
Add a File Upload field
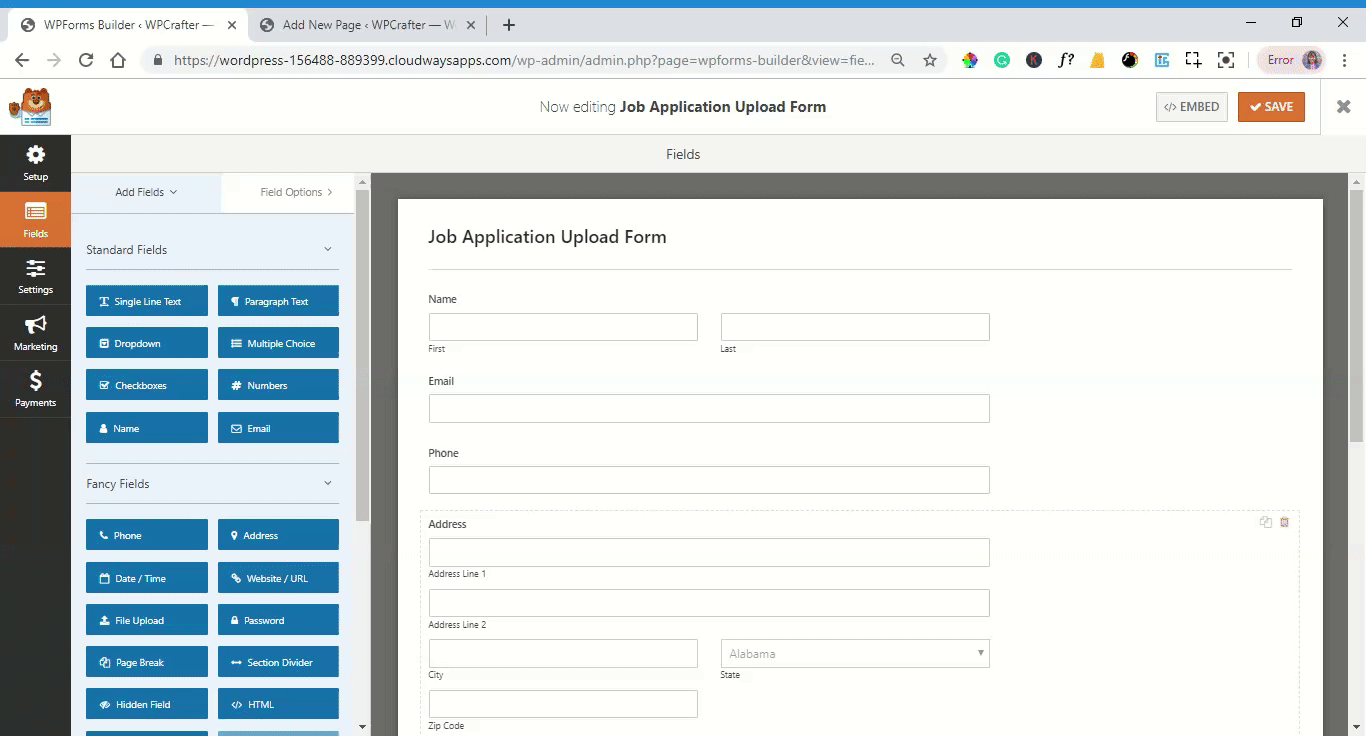click(x=147, y=620)
